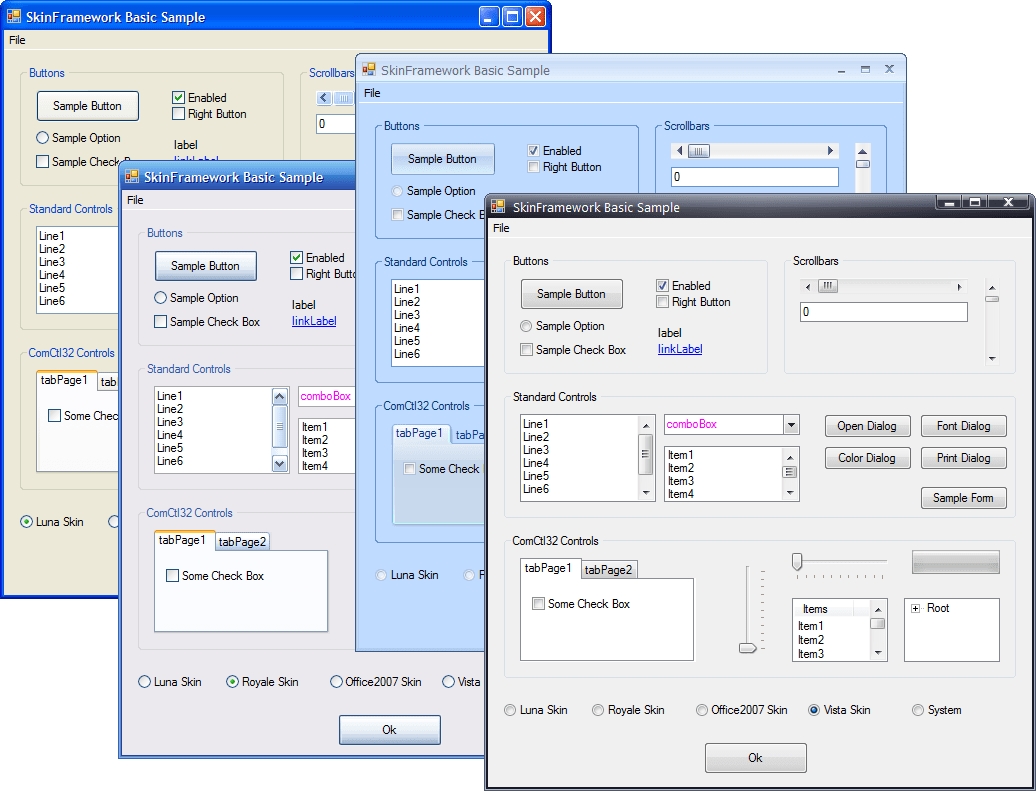This screenshot has width=1036, height=791.
Task: Select the System skin option
Action: (x=917, y=710)
